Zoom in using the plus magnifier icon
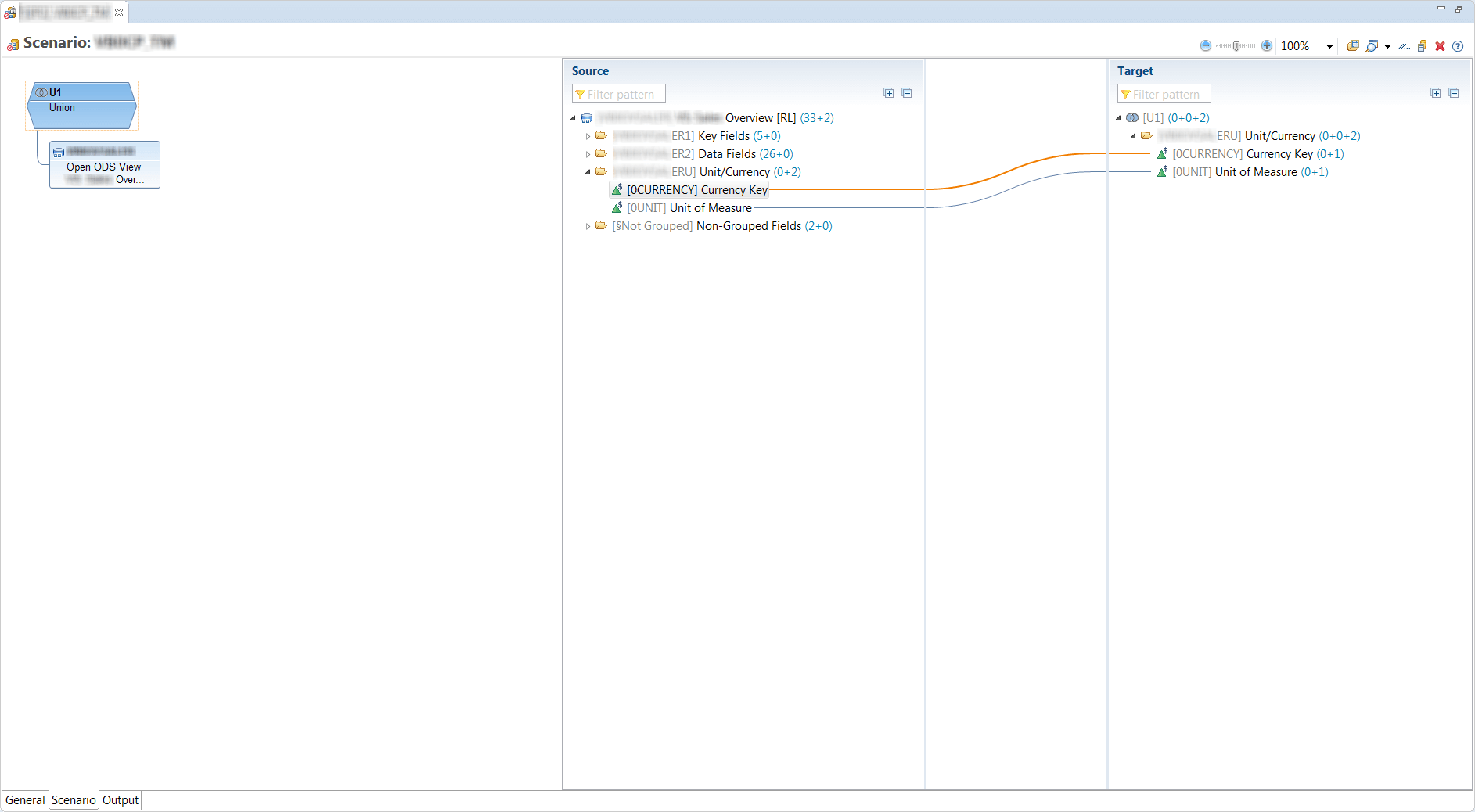The height and width of the screenshot is (812, 1475). tap(1266, 45)
